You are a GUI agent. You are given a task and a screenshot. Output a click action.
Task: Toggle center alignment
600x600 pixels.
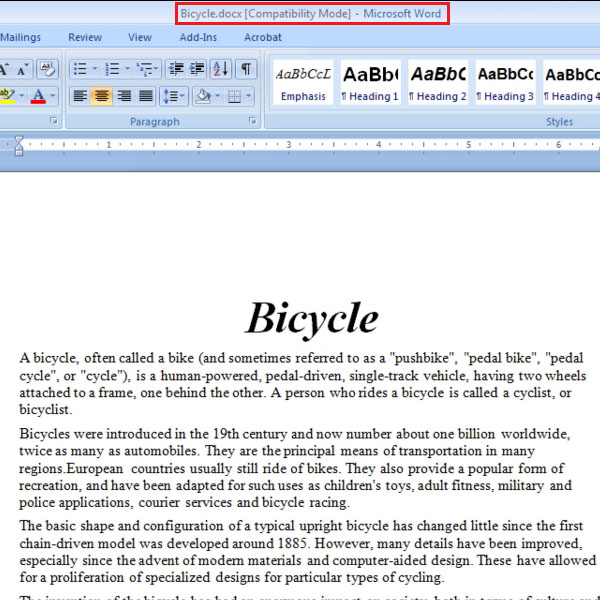101,96
